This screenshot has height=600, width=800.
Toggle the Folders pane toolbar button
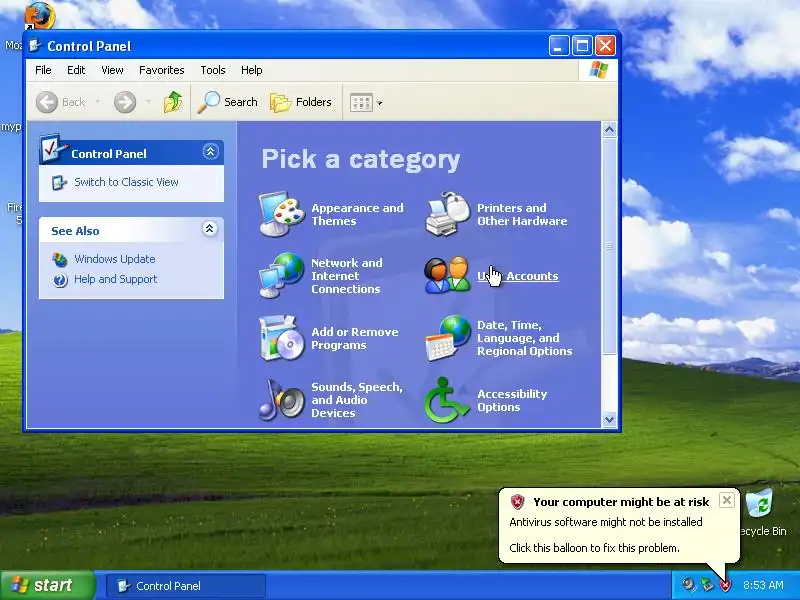pyautogui.click(x=301, y=102)
